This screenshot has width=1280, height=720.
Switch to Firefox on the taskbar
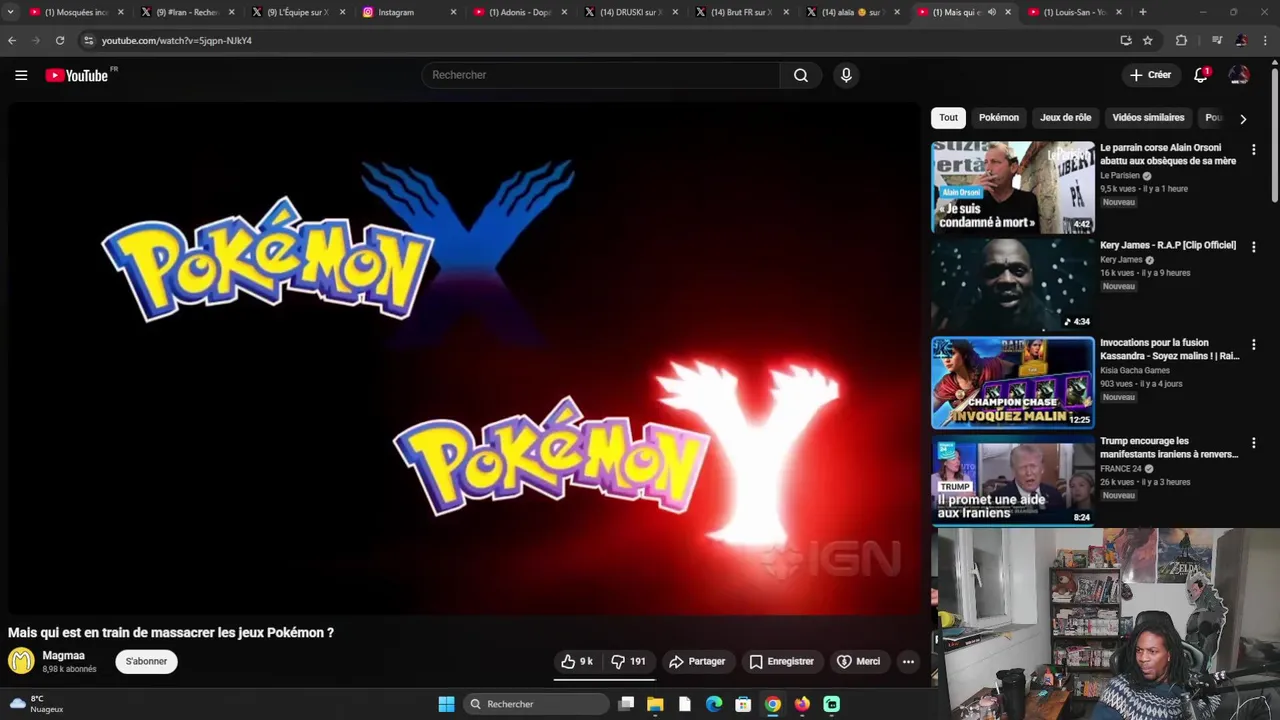click(802, 704)
